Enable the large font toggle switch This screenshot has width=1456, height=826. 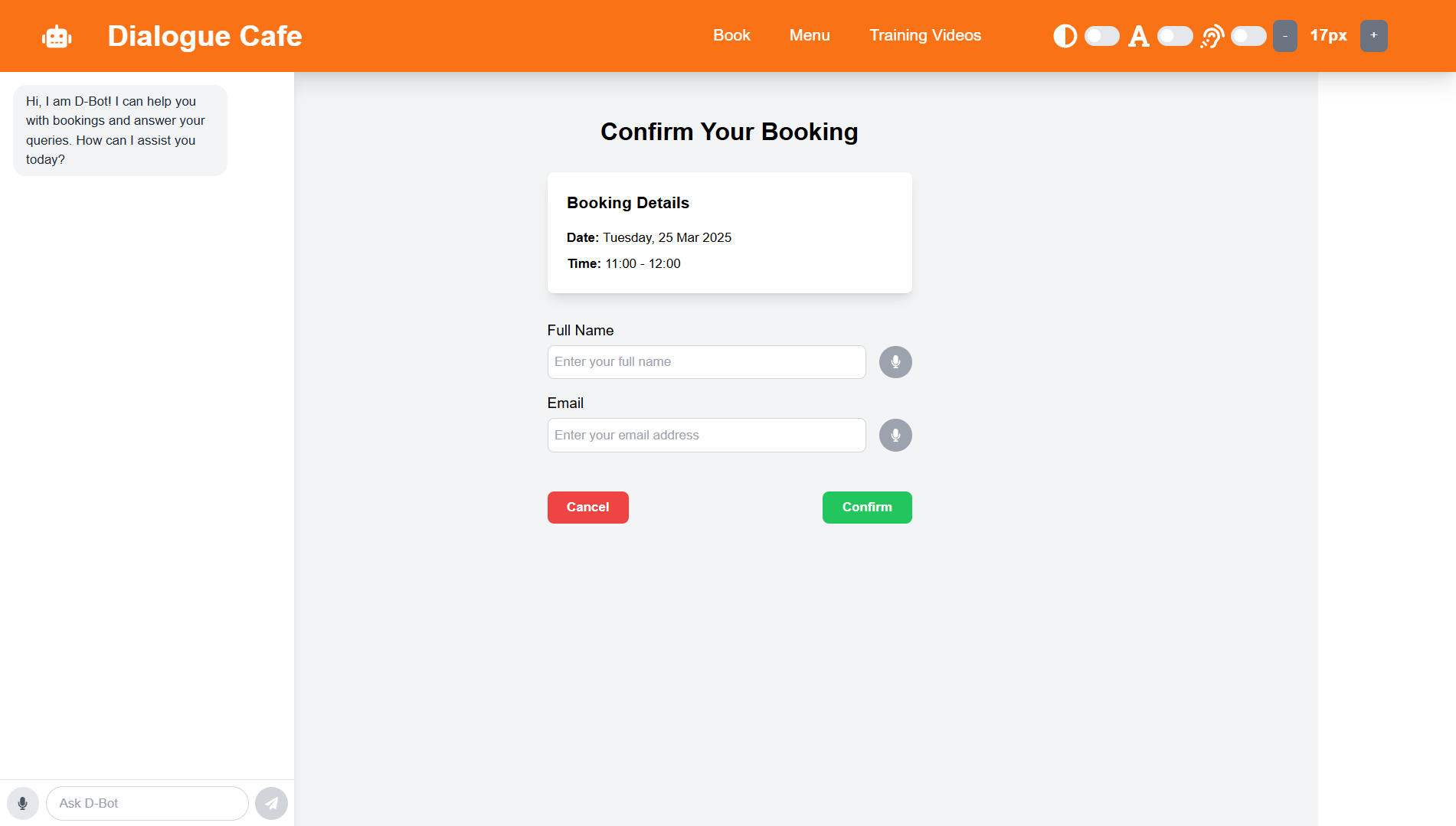[1175, 36]
